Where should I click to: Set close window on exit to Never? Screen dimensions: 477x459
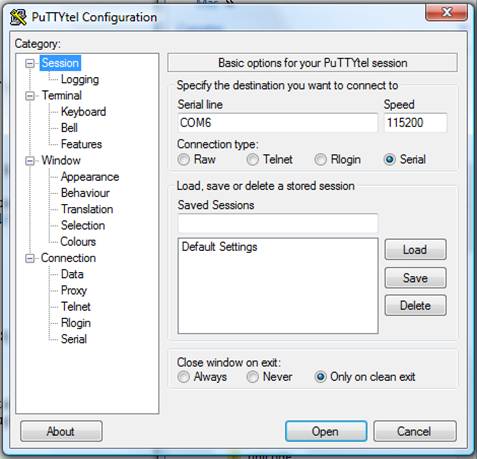252,377
